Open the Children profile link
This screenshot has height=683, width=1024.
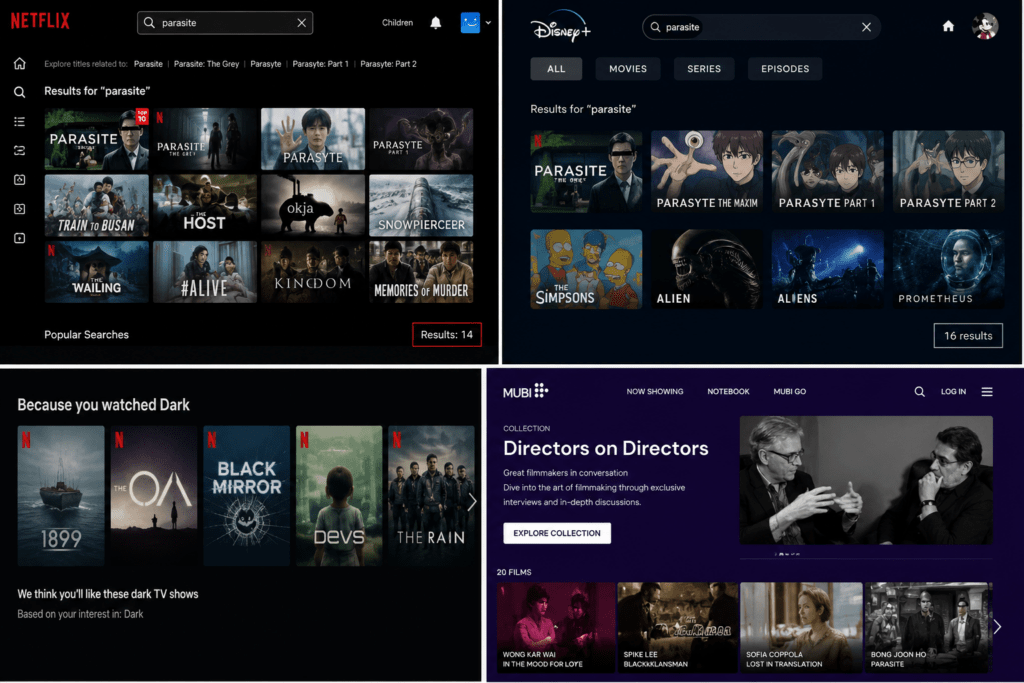pos(397,23)
